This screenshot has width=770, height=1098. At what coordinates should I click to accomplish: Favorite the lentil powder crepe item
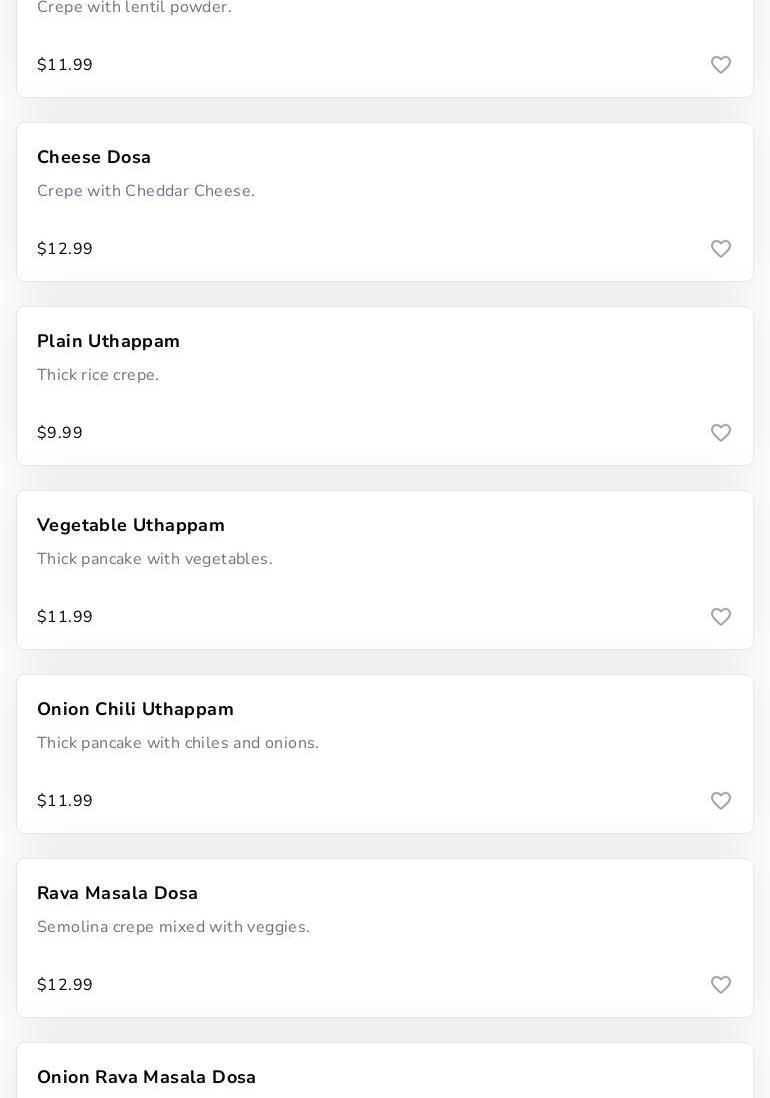coord(721,65)
